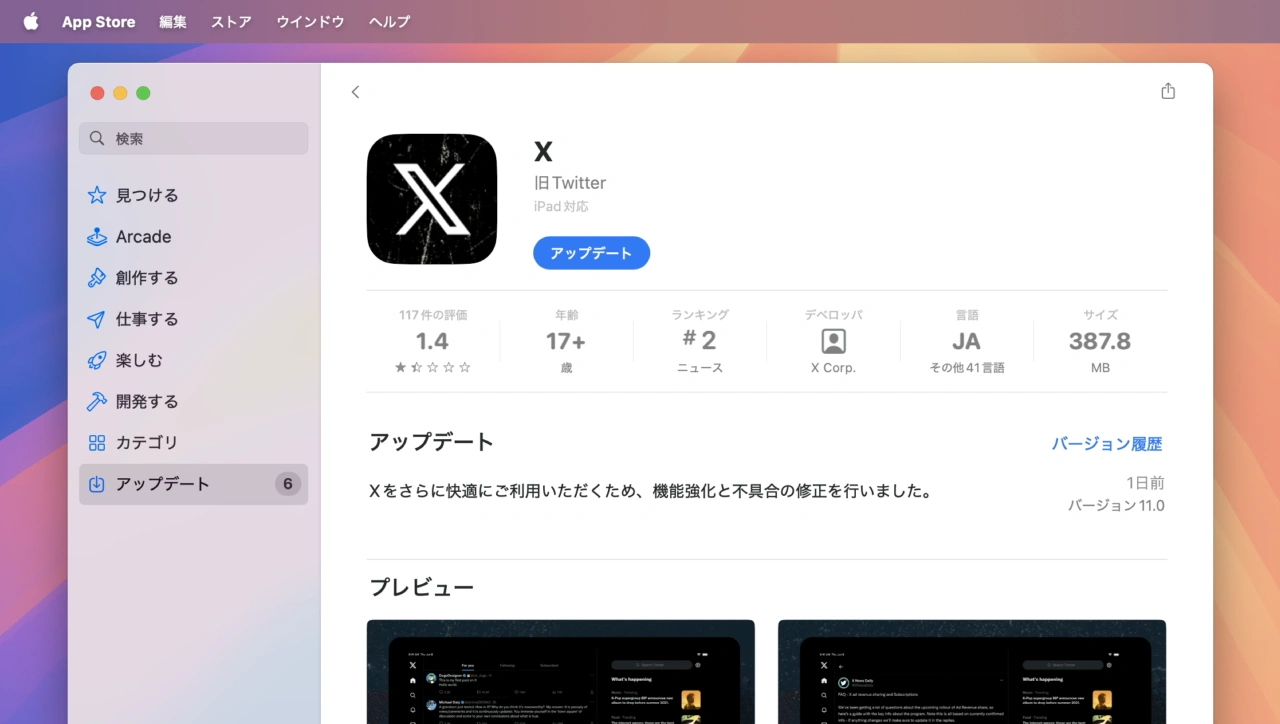Image resolution: width=1280 pixels, height=724 pixels.
Task: Open the 楽しむ rocket icon section
Action: point(97,360)
